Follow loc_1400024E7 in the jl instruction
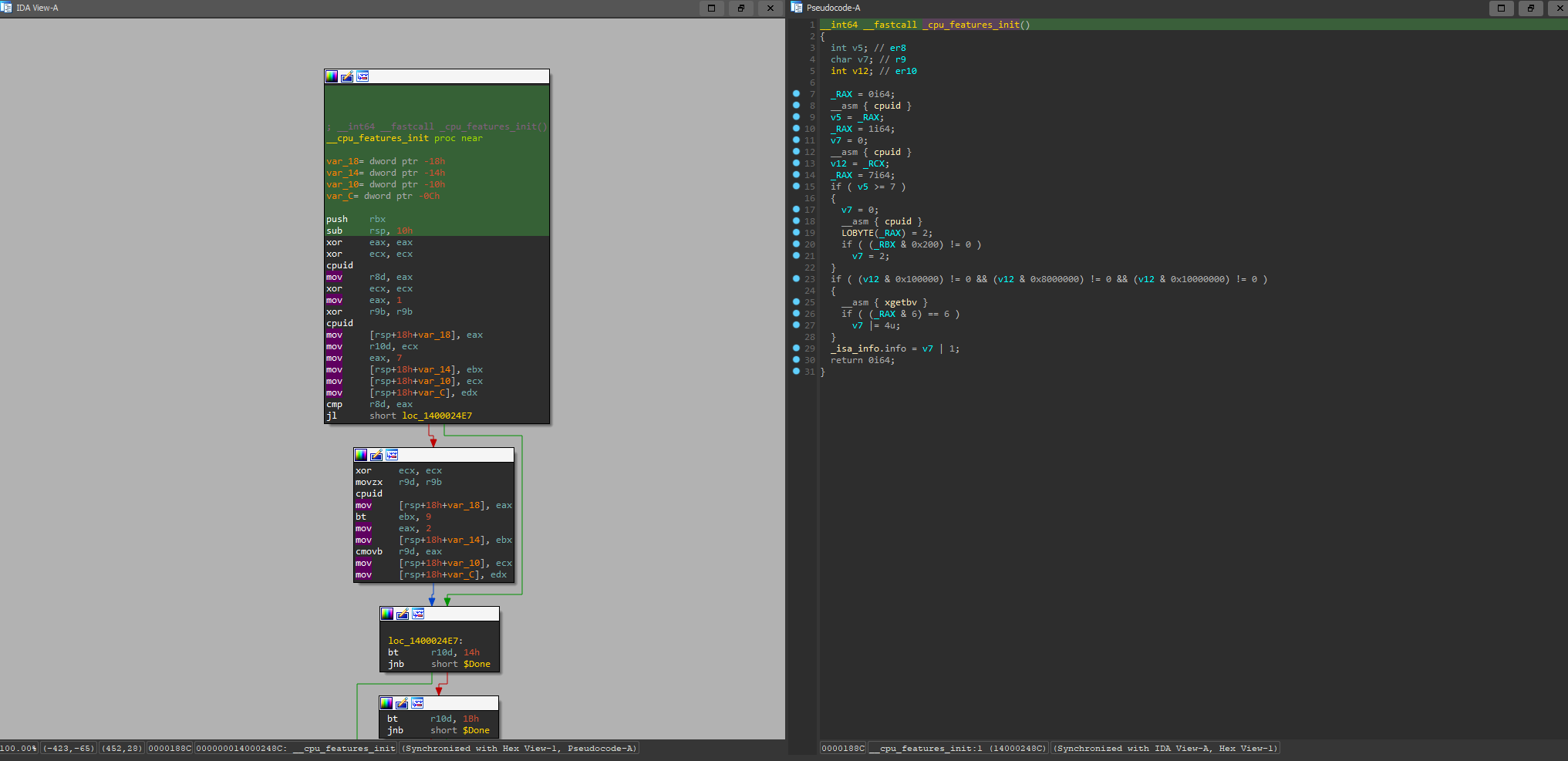Viewport: 1568px width, 761px height. (437, 416)
